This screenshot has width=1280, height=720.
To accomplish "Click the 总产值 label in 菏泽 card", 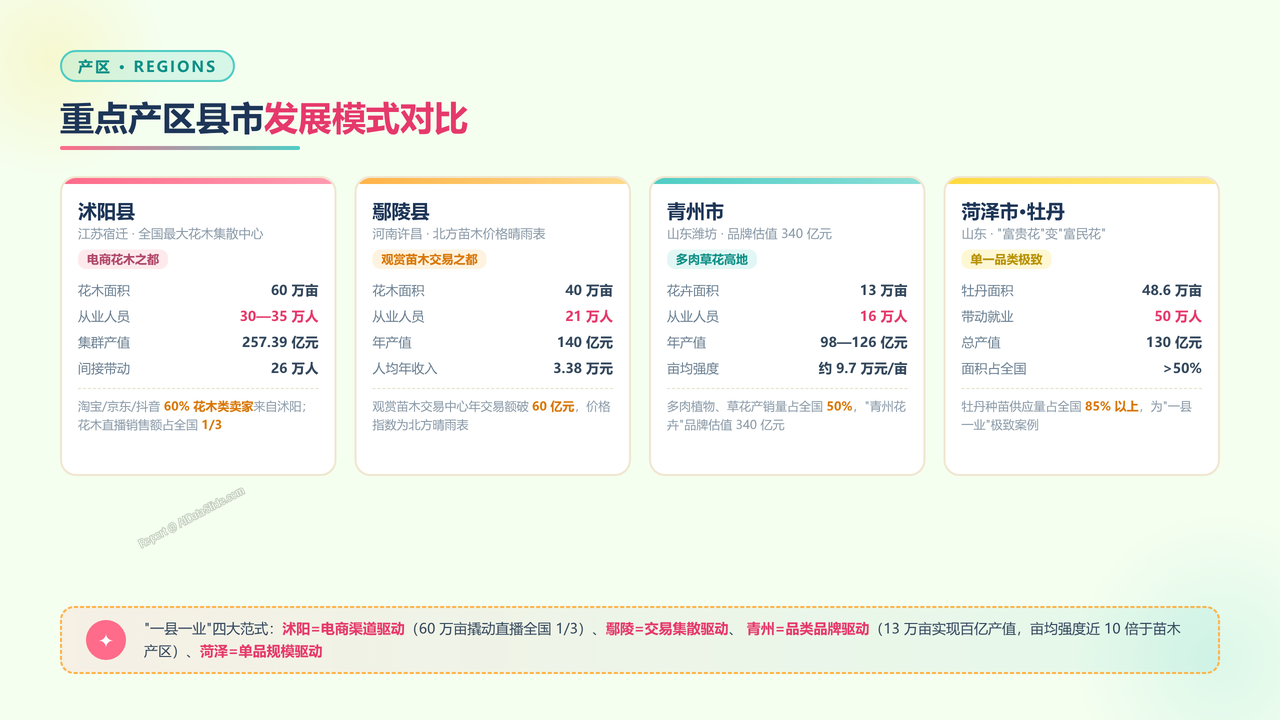I will point(981,342).
